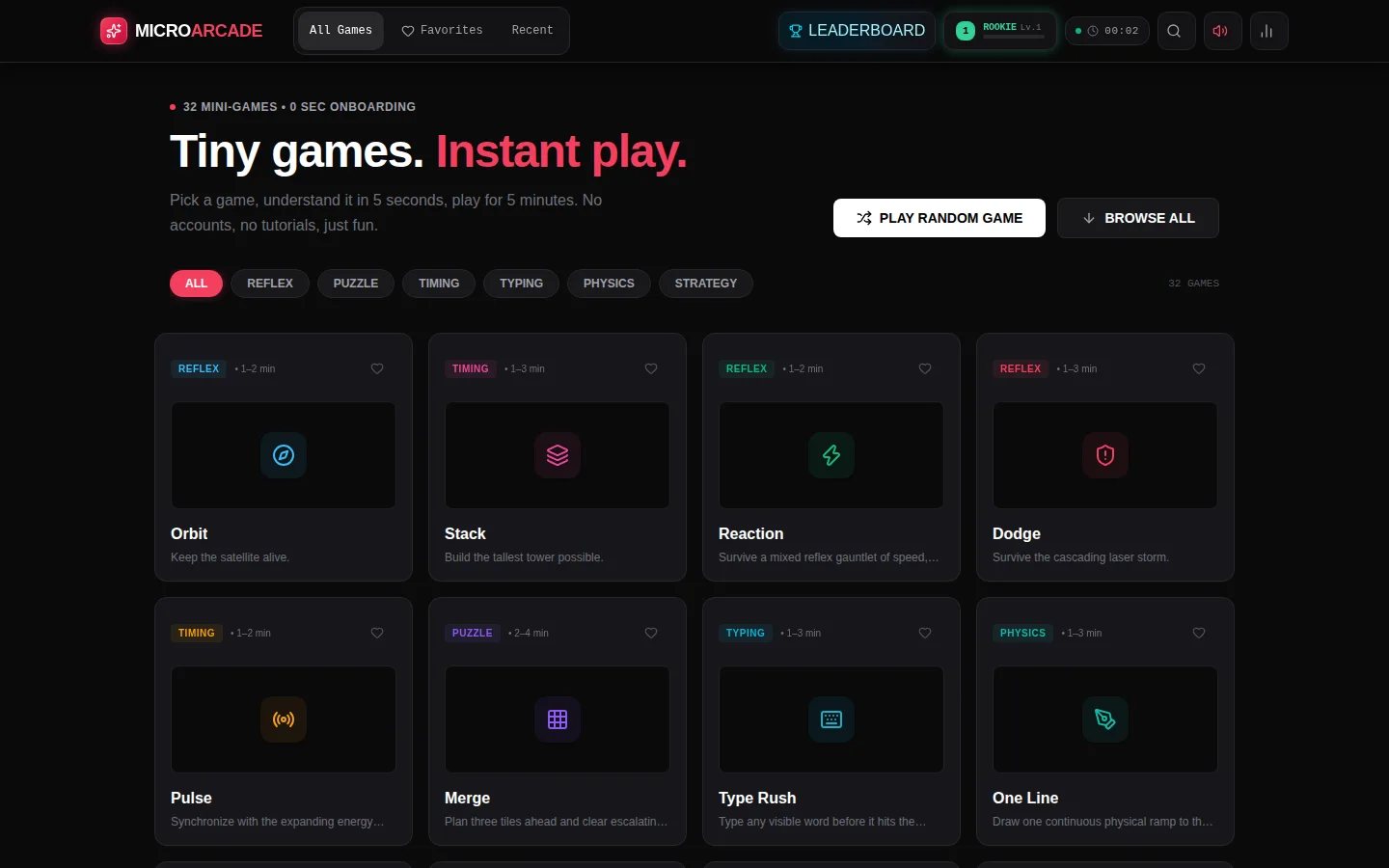Image resolution: width=1389 pixels, height=868 pixels.
Task: Click the Pulse radio wave icon
Action: (x=284, y=719)
